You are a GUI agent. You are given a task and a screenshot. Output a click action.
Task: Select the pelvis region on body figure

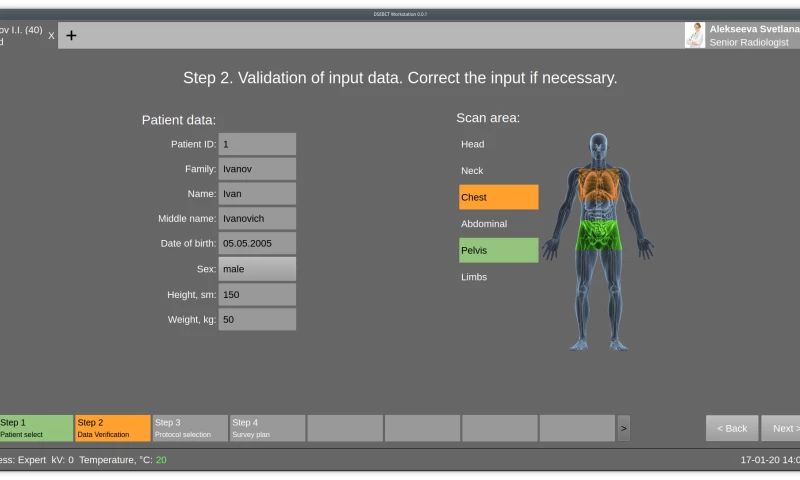[x=598, y=235]
